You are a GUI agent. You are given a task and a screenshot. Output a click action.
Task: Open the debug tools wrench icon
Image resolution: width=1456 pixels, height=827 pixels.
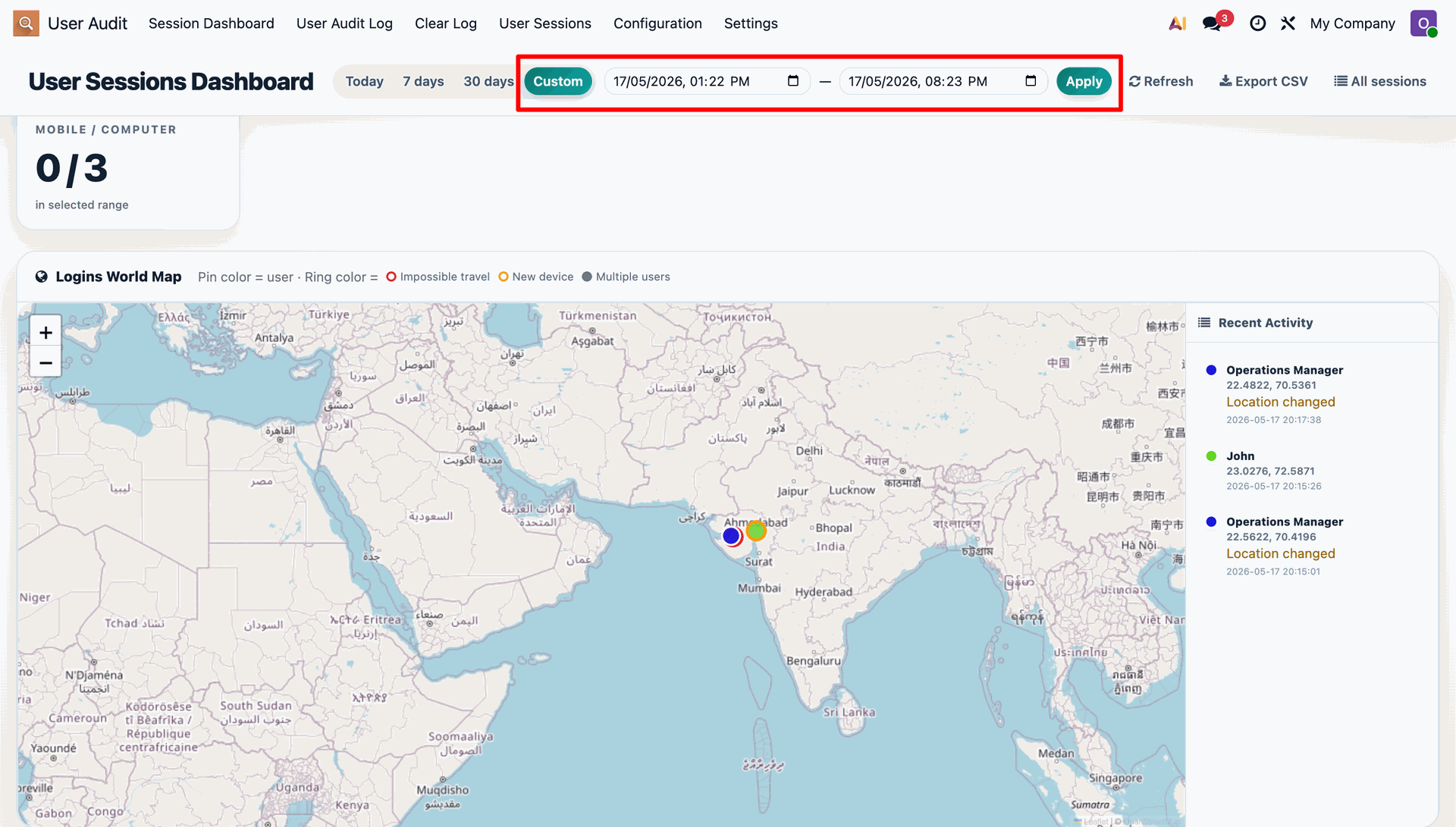coord(1288,23)
